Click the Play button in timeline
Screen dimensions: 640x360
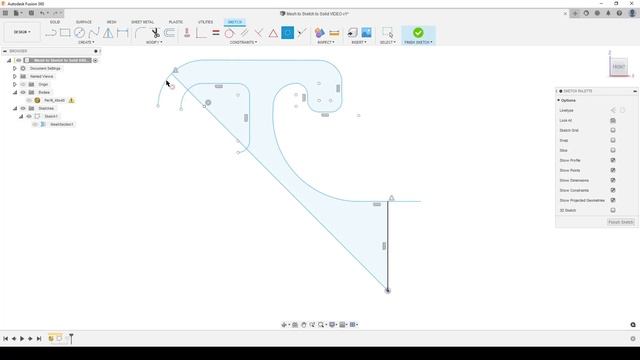point(22,339)
